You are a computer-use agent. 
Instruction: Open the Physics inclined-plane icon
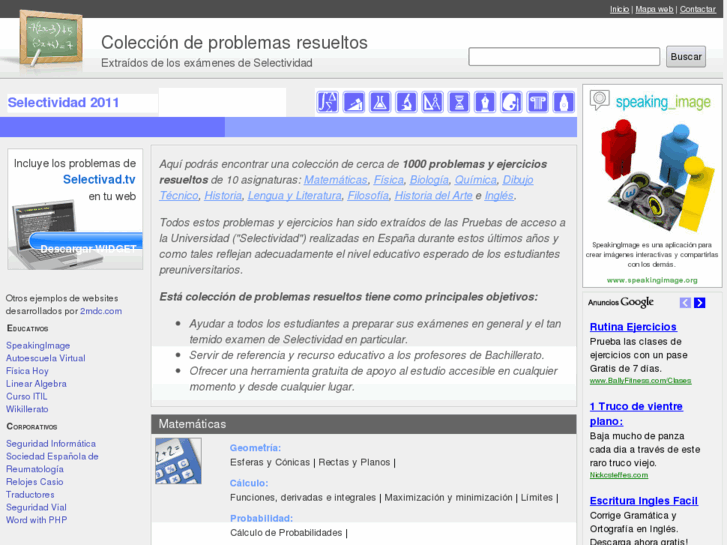point(354,102)
